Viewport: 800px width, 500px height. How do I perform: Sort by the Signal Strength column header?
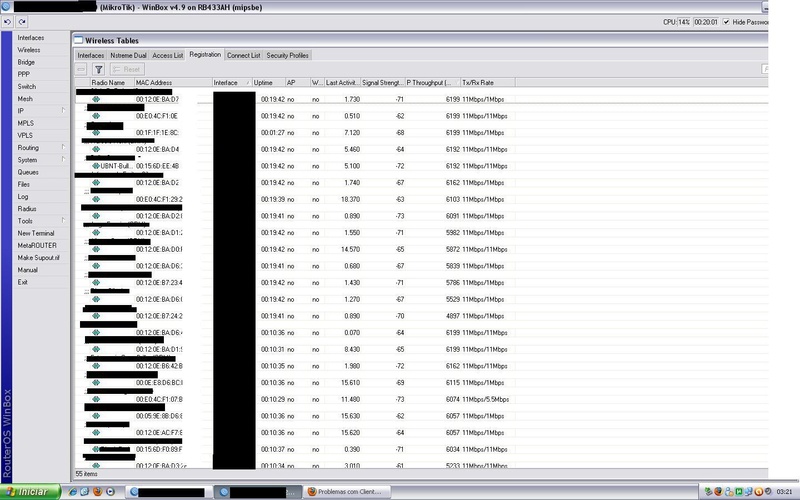tap(383, 82)
